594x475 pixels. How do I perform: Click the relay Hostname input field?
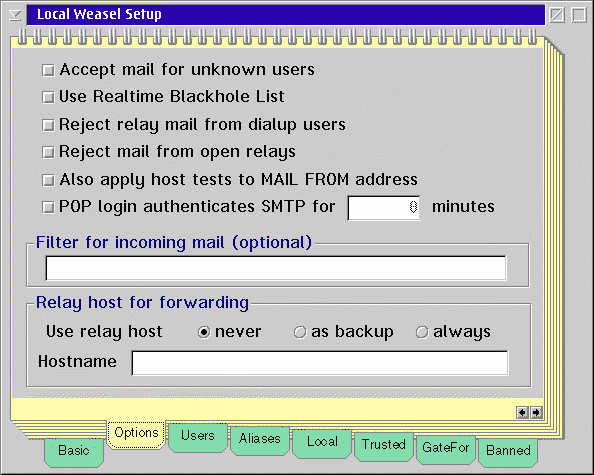click(x=320, y=363)
